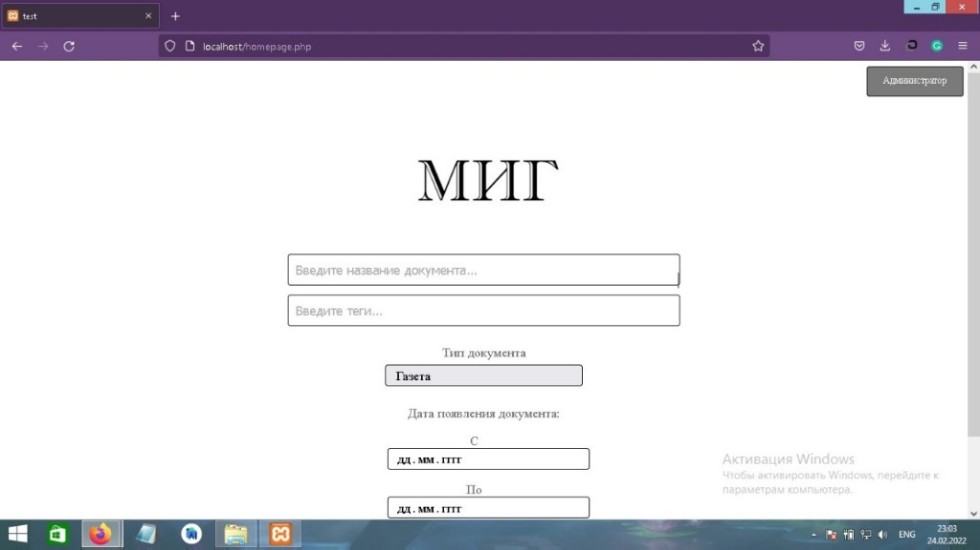
Task: Click the browser back arrow
Action: 17,46
